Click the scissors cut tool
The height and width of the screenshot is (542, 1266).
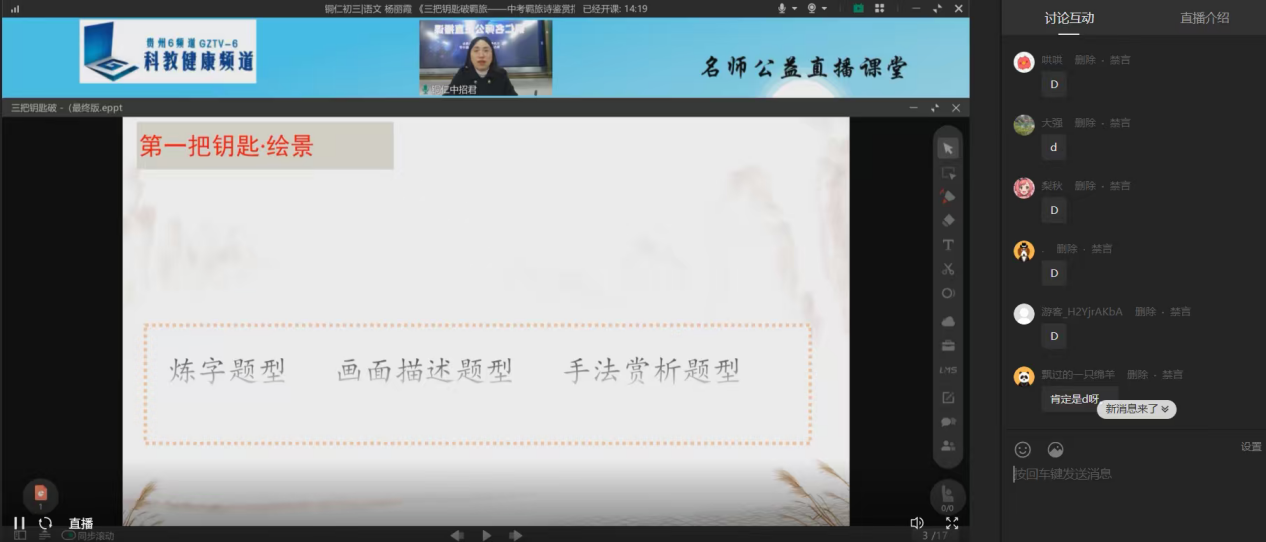948,269
